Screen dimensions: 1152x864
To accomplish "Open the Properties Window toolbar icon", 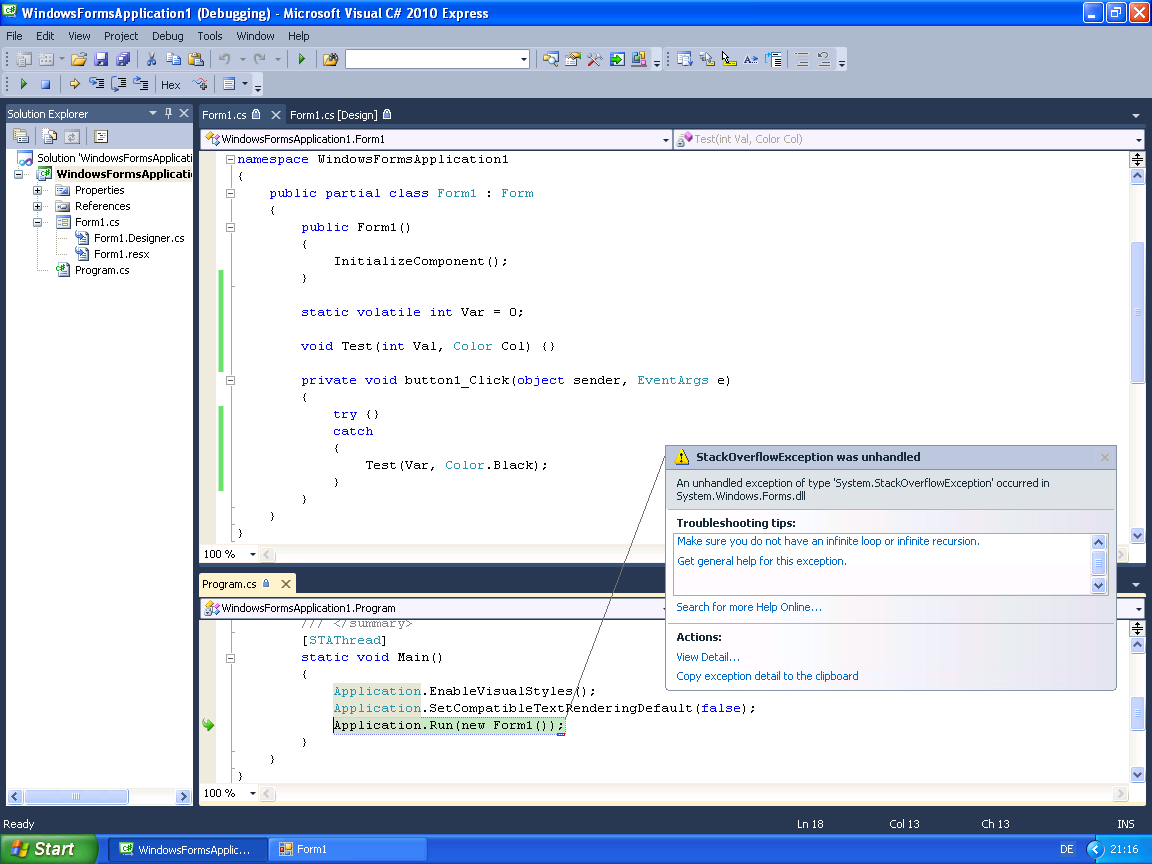I will 573,60.
